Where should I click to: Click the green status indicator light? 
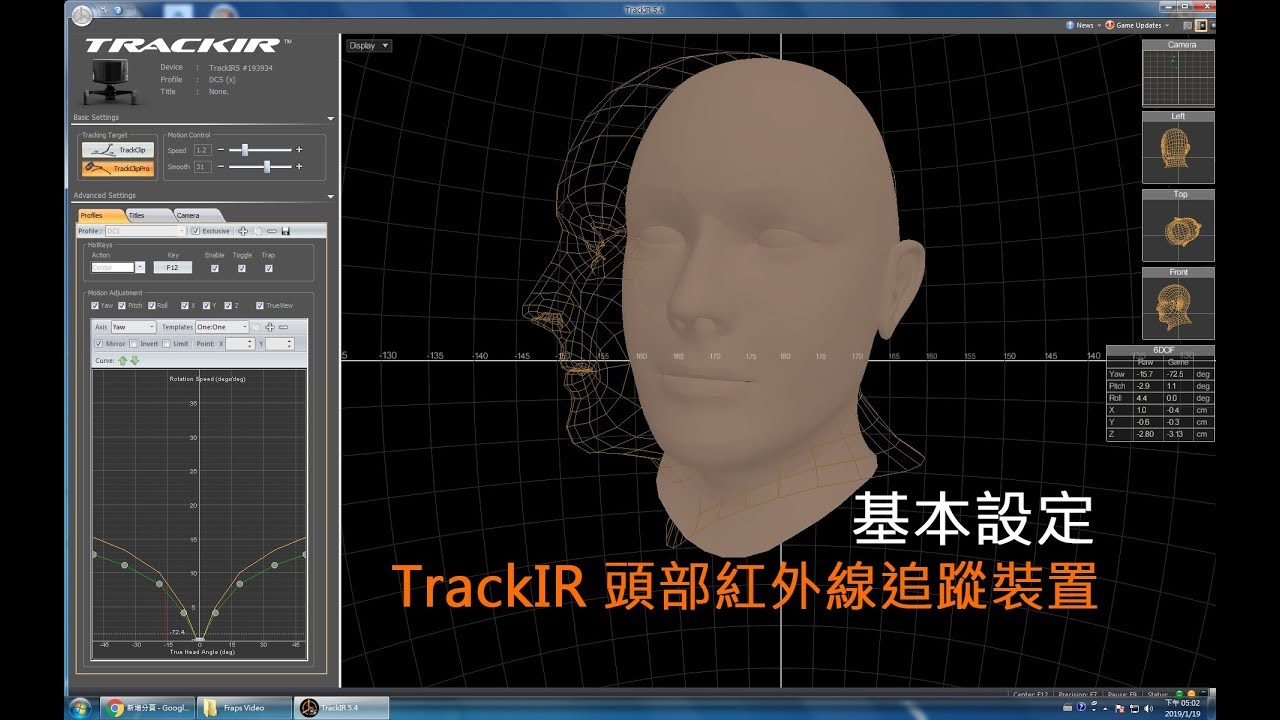(1180, 693)
